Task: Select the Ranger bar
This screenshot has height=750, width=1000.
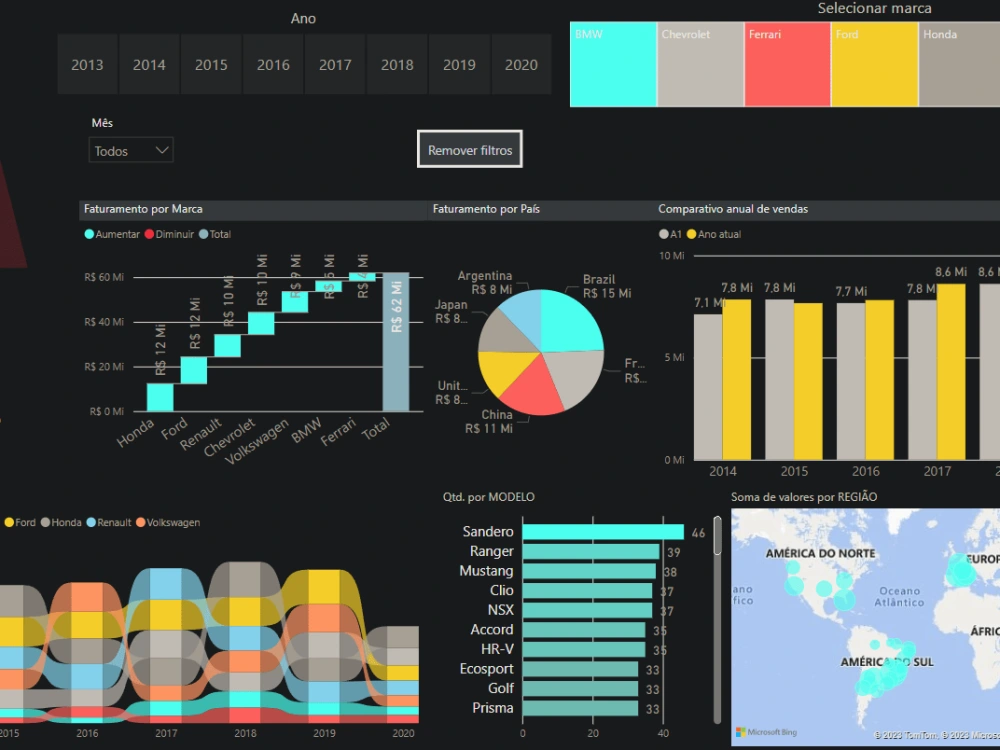Action: tap(591, 552)
